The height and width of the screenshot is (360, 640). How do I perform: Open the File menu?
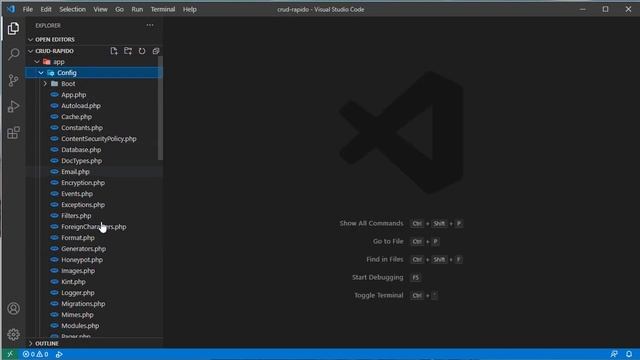(28, 9)
